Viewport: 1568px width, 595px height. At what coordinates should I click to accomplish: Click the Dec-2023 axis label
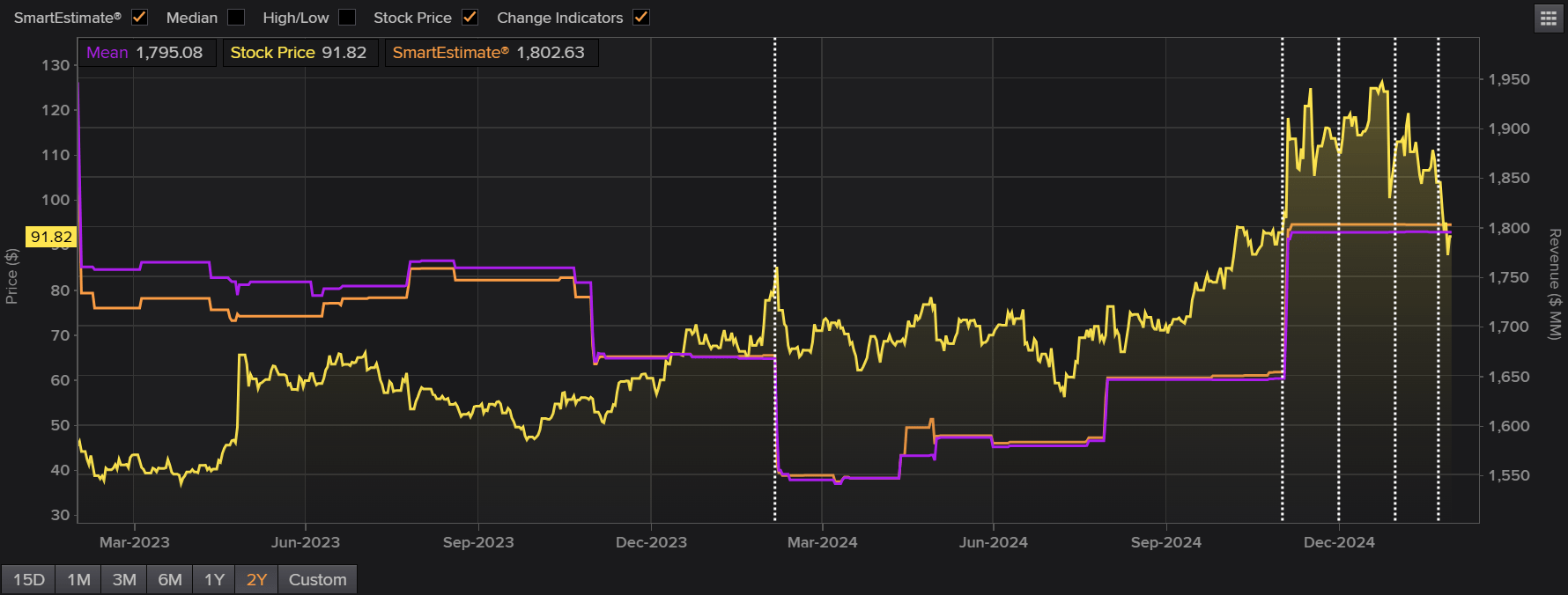tap(651, 542)
